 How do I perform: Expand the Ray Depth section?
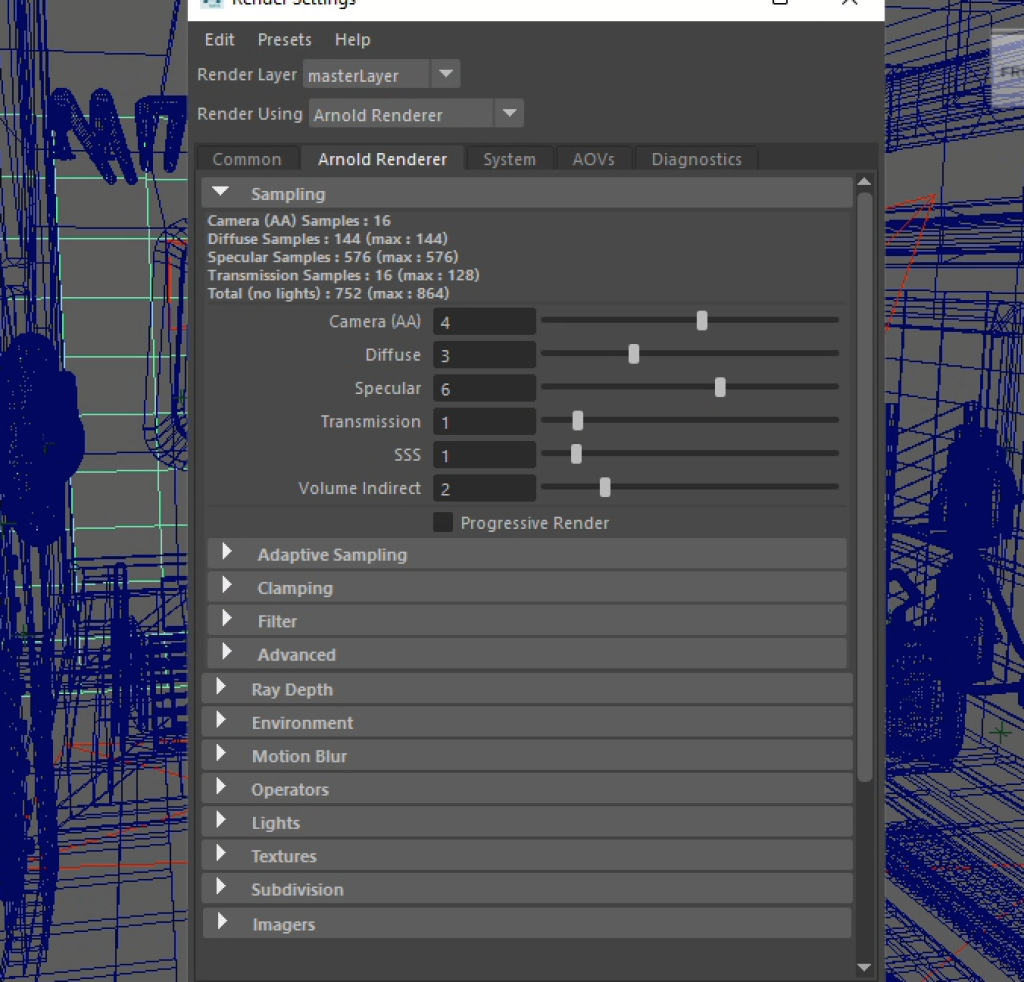(221, 688)
